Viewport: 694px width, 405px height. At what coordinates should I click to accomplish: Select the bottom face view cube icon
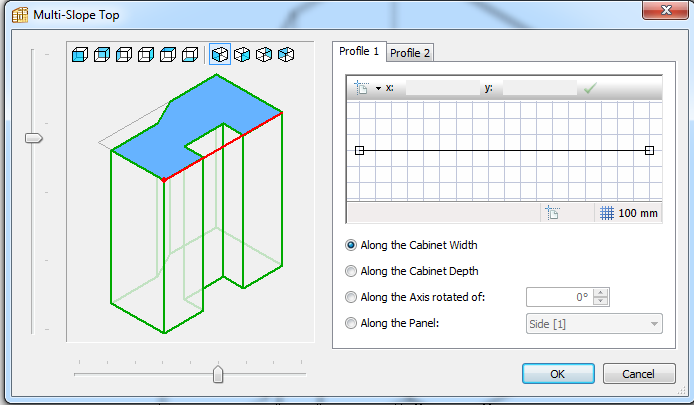coord(190,55)
